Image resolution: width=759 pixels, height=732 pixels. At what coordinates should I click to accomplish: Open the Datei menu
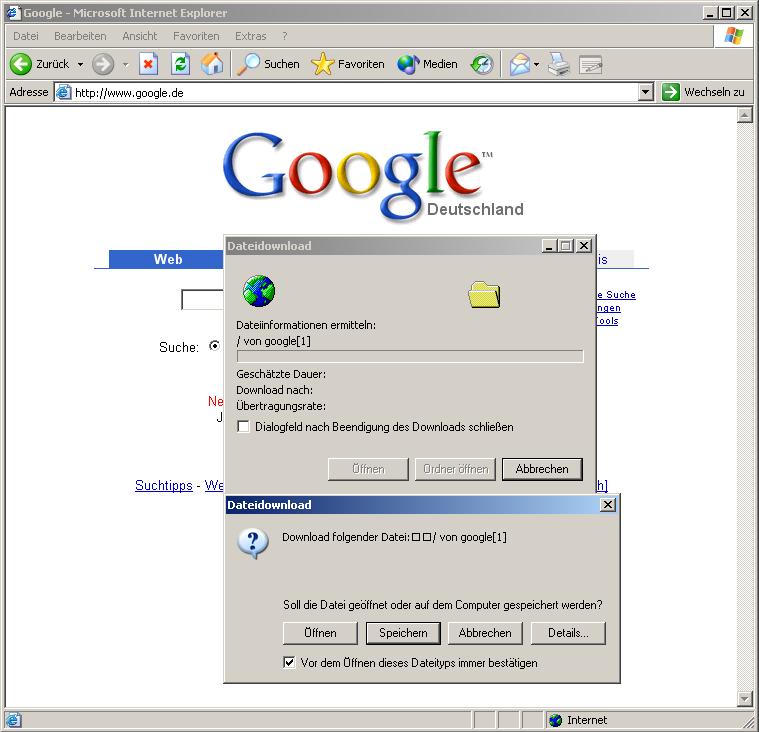(26, 36)
